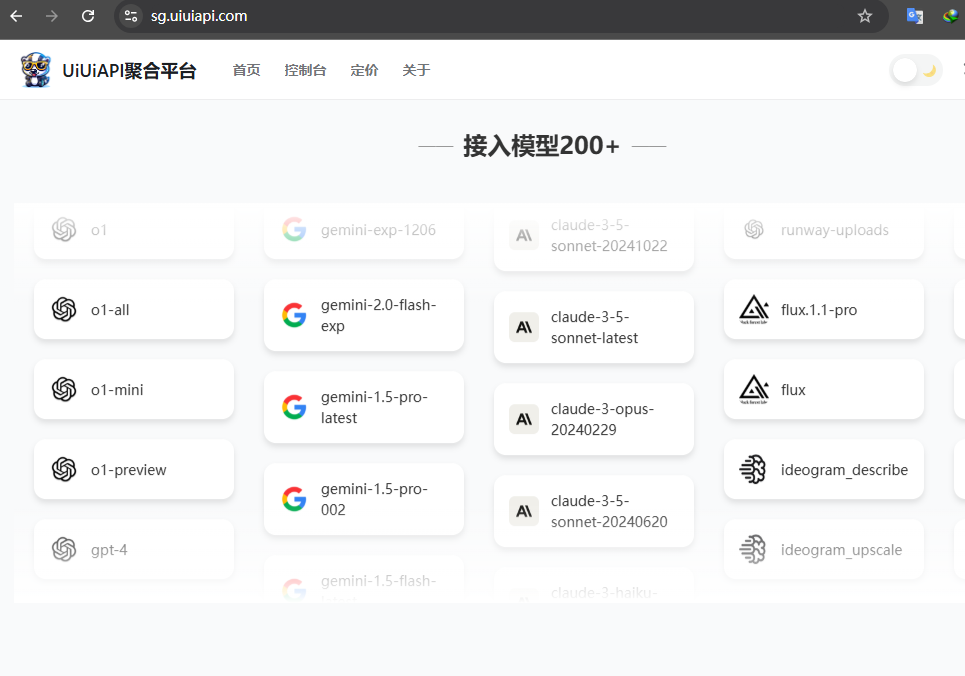Click Anthropic icon beside claude-3-5-sonnet-20241022
This screenshot has height=676, width=965.
(524, 235)
